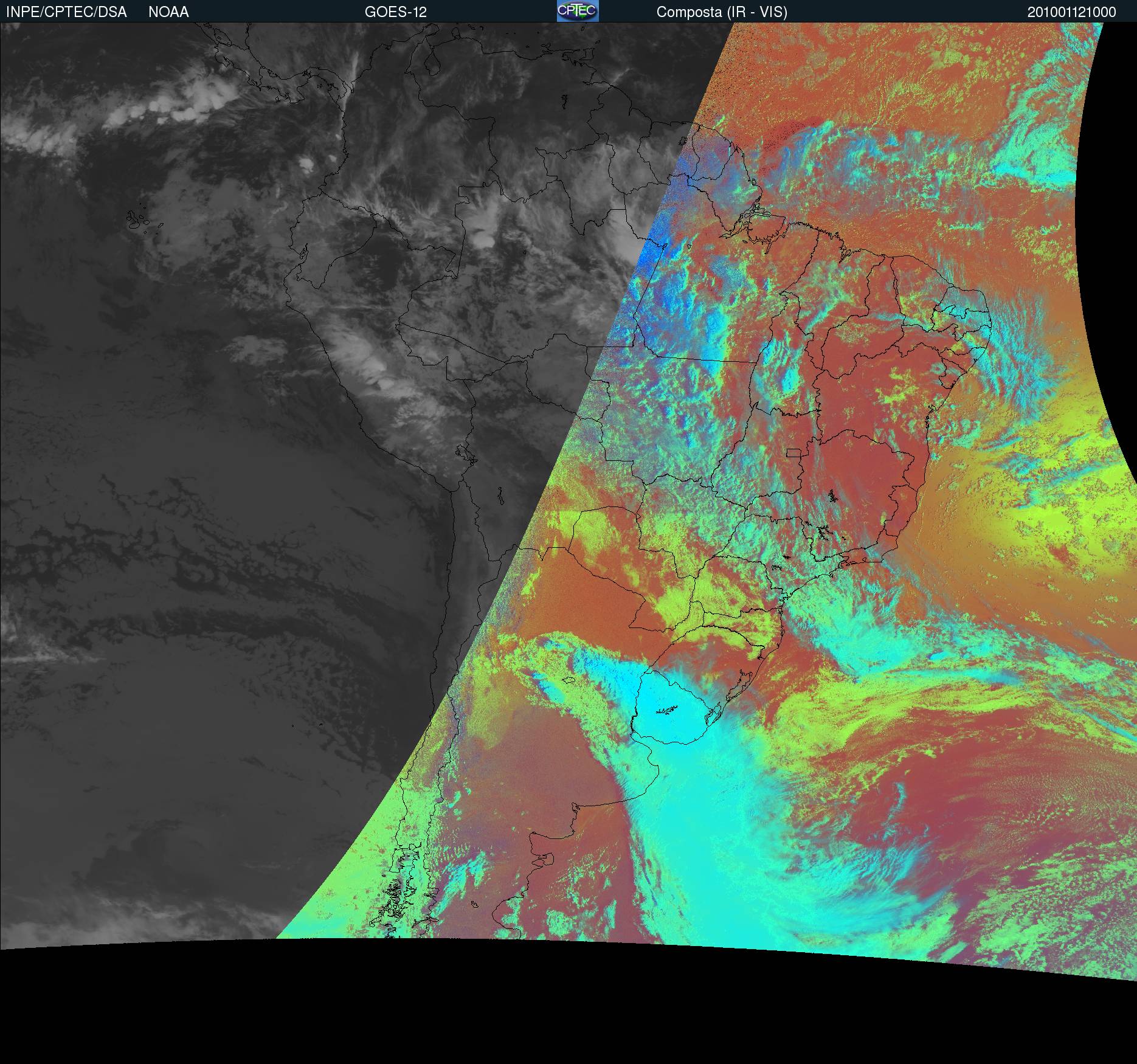The height and width of the screenshot is (1064, 1137).
Task: Select the GOES-12 satellite label
Action: pyautogui.click(x=395, y=12)
